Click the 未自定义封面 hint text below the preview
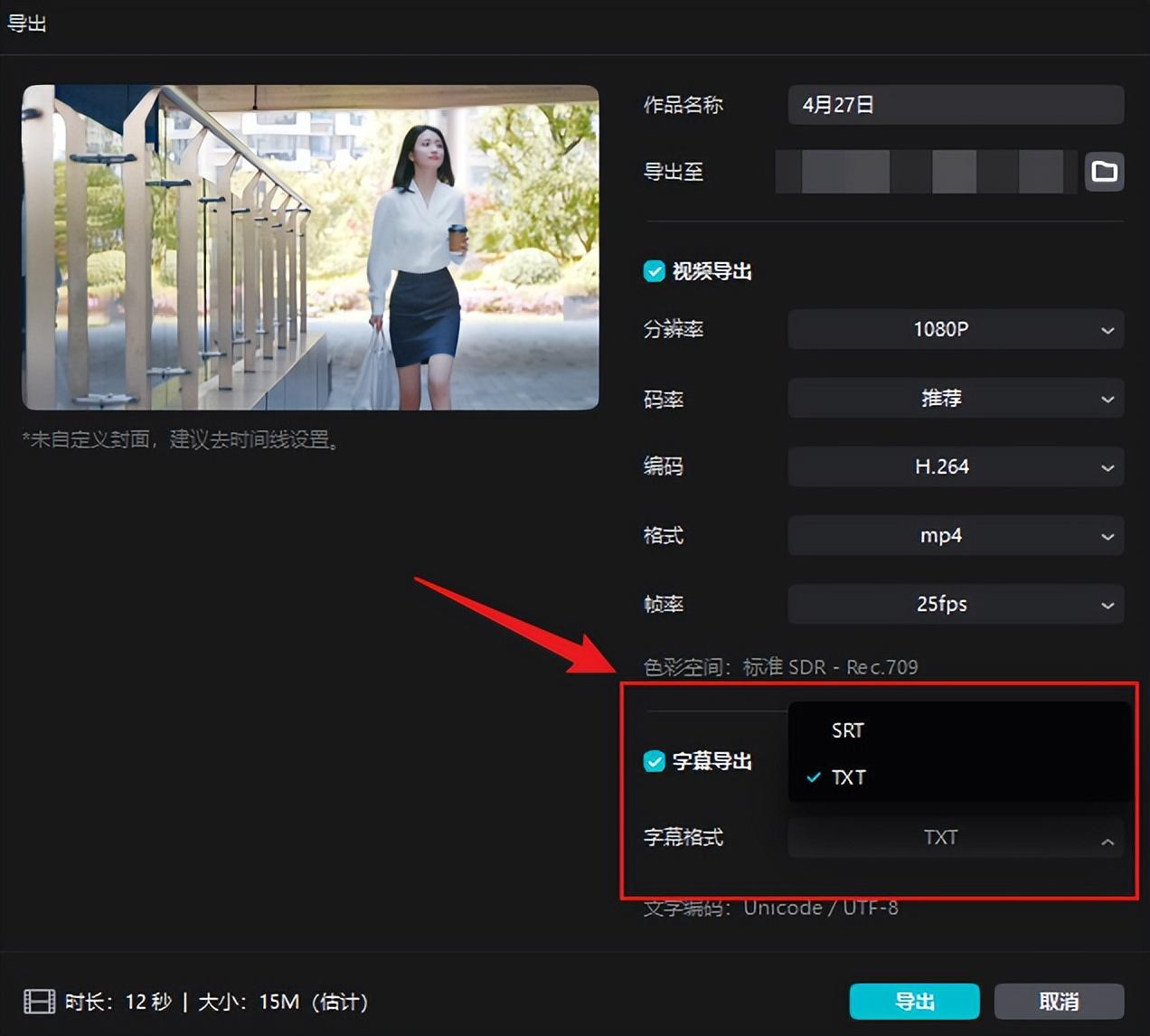Image resolution: width=1150 pixels, height=1036 pixels. 181,440
